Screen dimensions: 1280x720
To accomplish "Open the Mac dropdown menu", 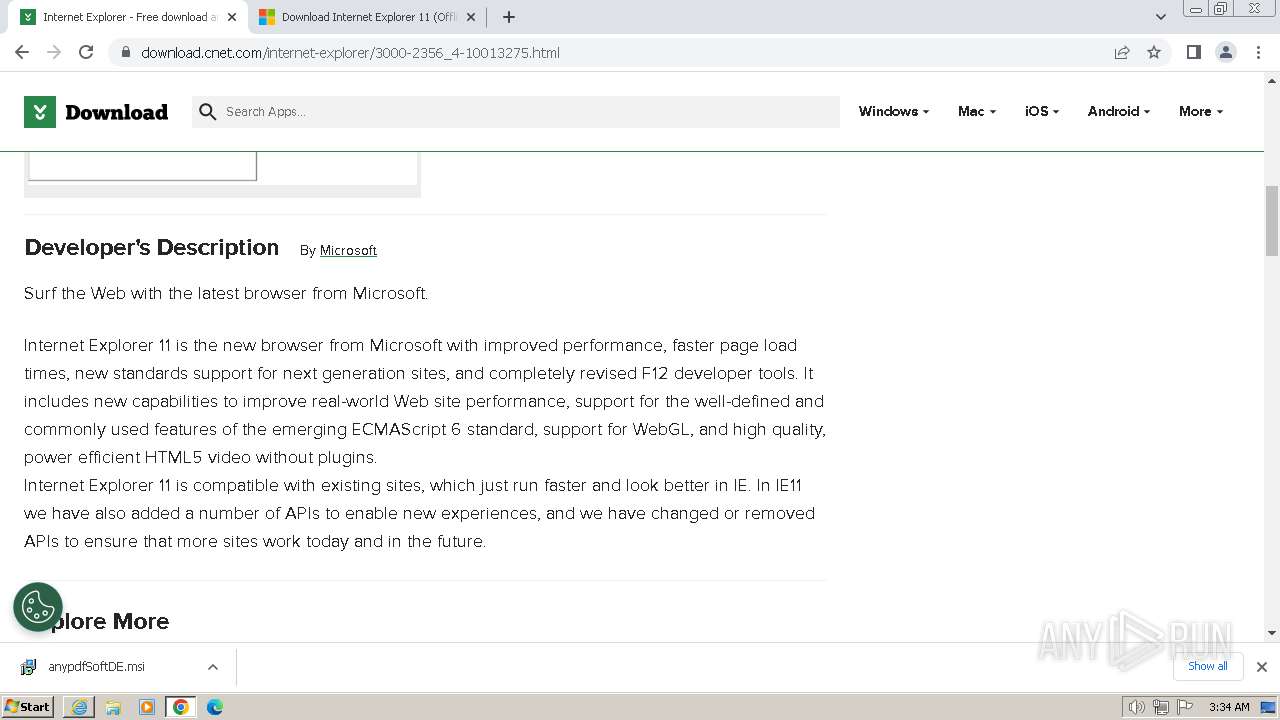I will point(976,112).
